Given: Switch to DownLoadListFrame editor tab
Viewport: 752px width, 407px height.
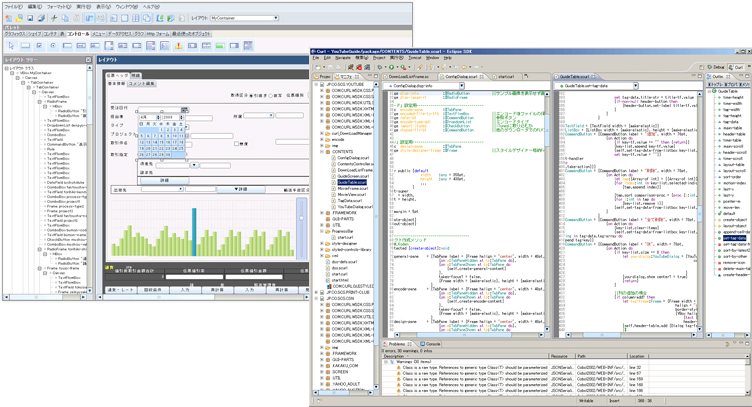Looking at the screenshot, I should [409, 77].
